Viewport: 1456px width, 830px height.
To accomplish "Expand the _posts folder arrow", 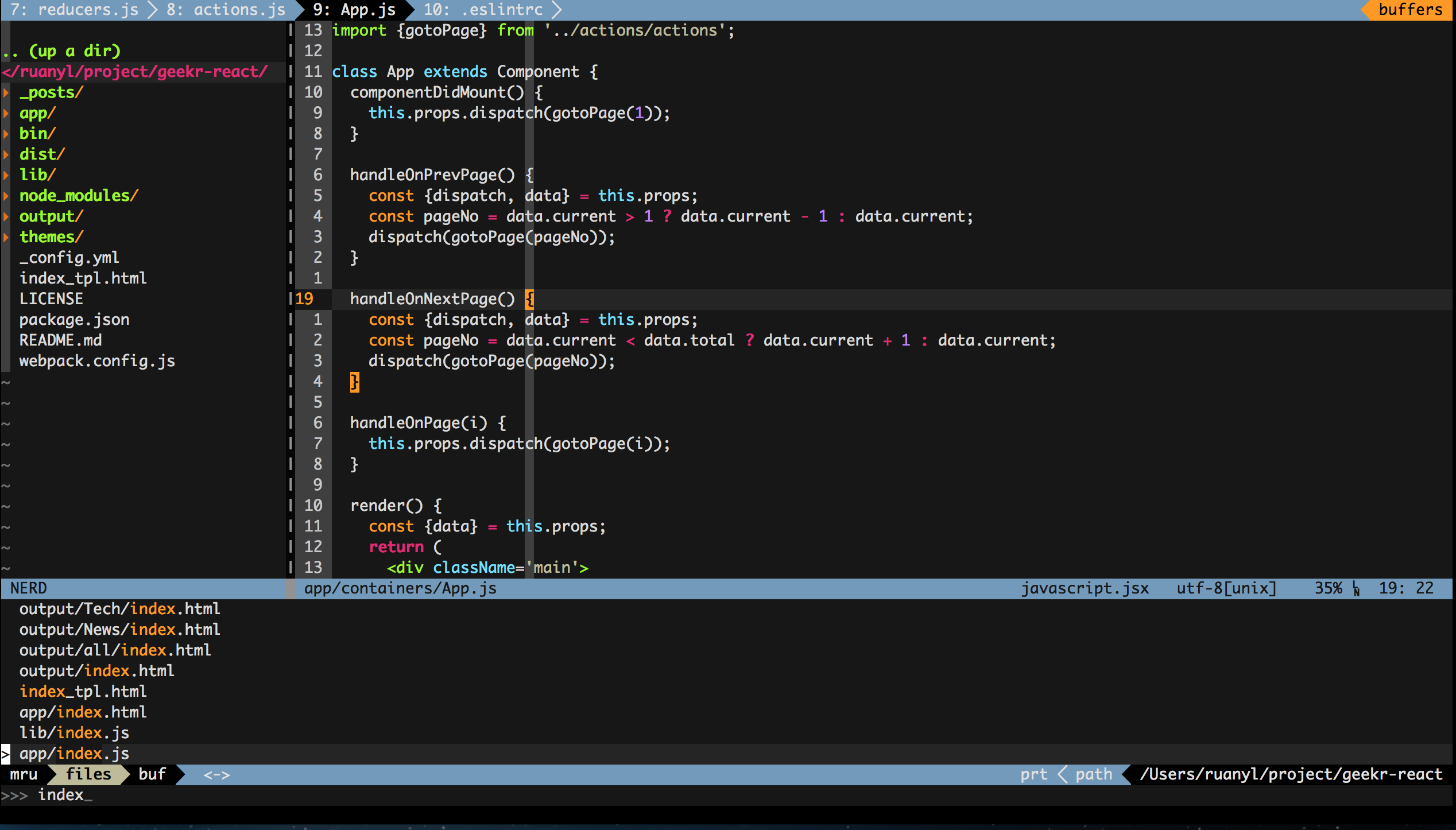I will point(6,92).
